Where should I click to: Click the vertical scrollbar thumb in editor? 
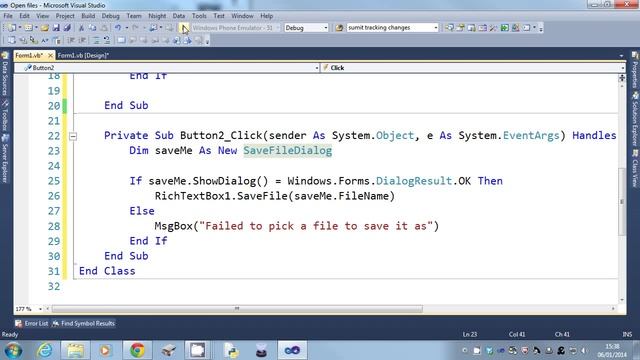[622, 202]
